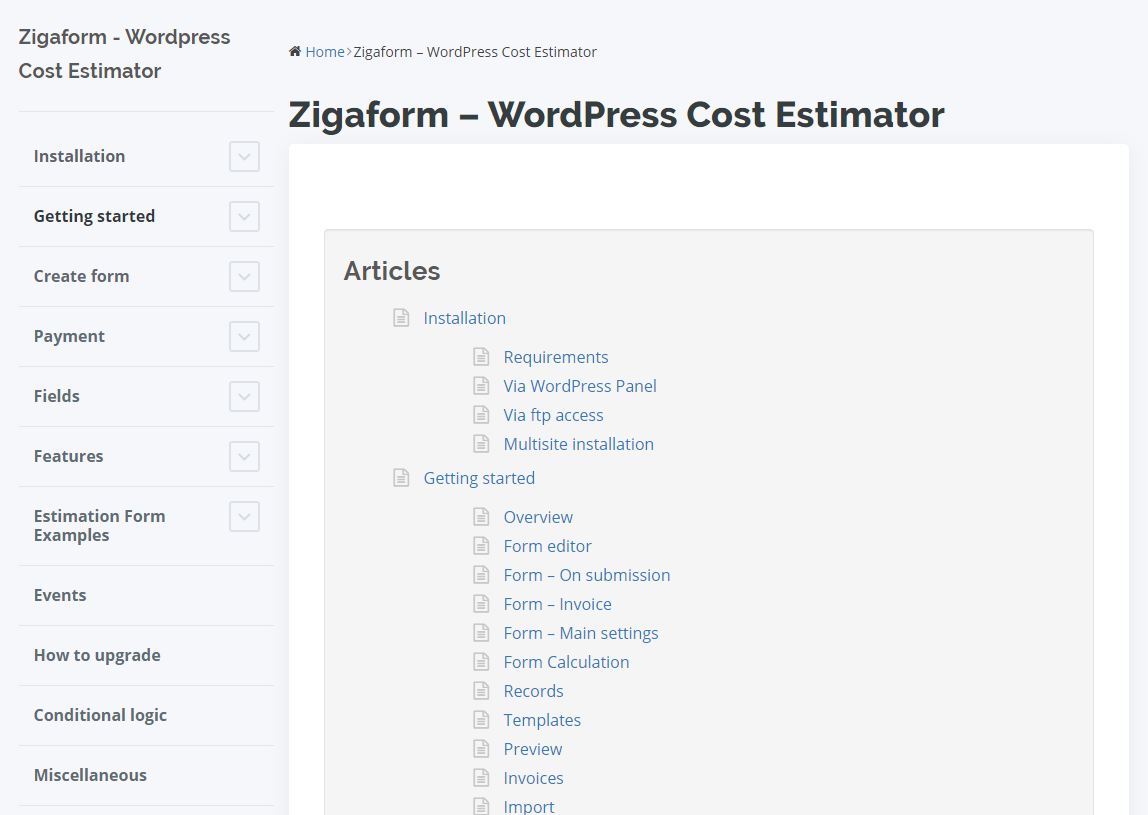Open Fields in the sidebar
The height and width of the screenshot is (815, 1148).
click(x=56, y=396)
